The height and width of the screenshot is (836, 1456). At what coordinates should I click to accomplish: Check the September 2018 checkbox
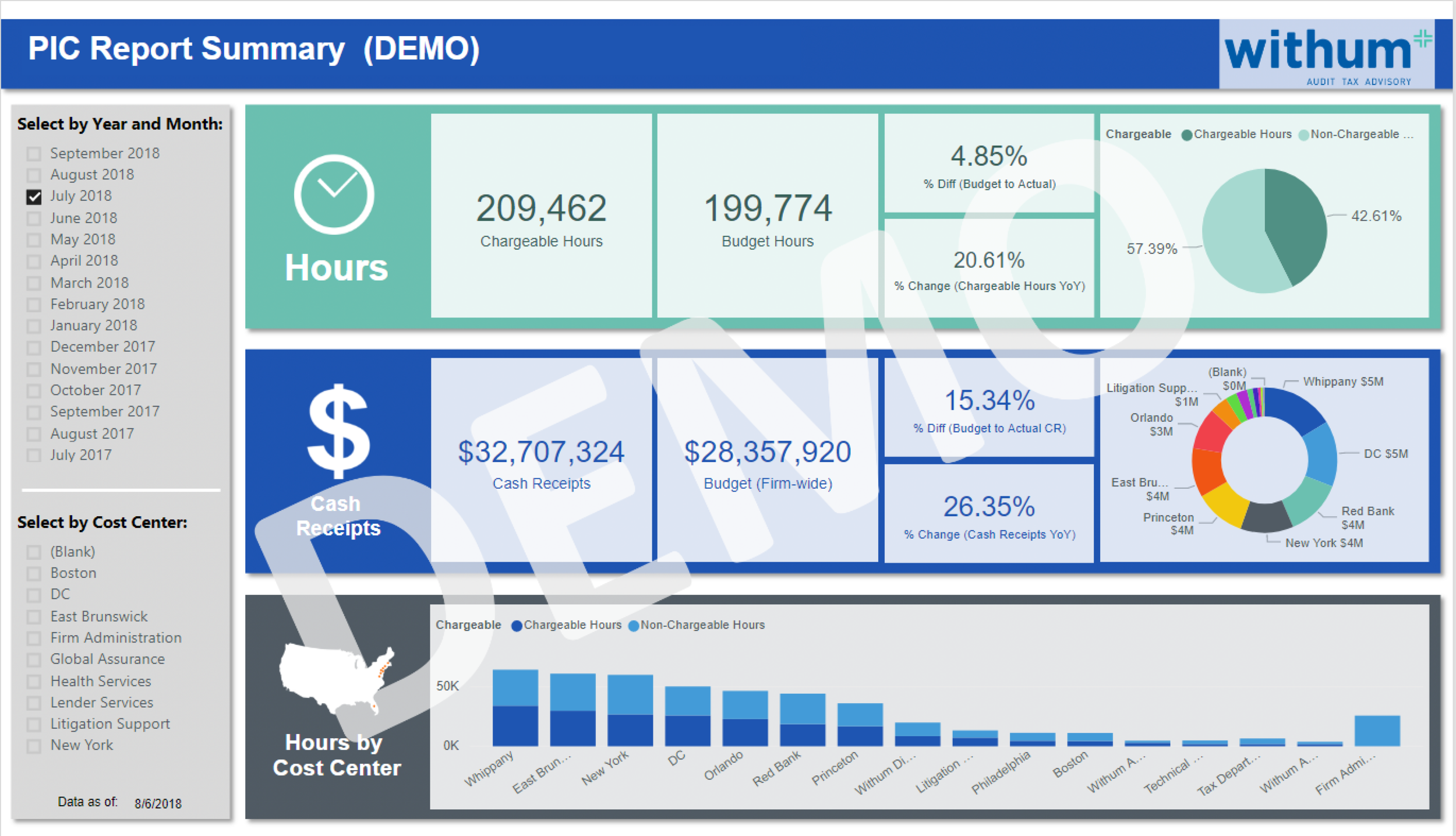coord(34,153)
